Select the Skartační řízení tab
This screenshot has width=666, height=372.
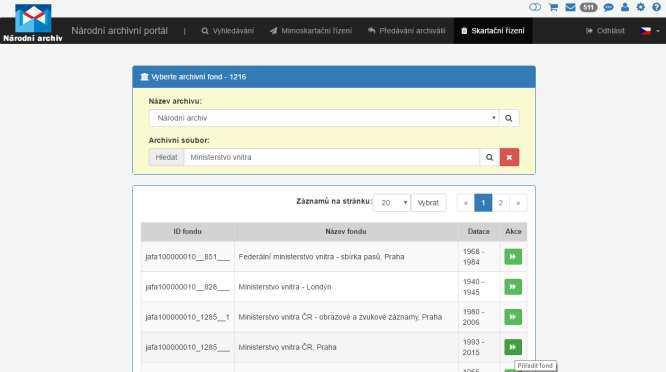pyautogui.click(x=493, y=31)
